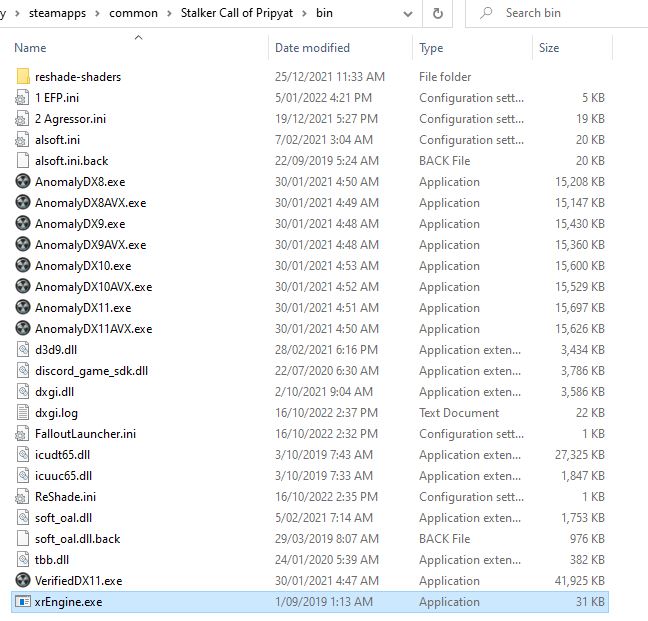Viewport: 648px width, 621px height.
Task: Click the reshade-shaders folder icon
Action: pos(23,76)
